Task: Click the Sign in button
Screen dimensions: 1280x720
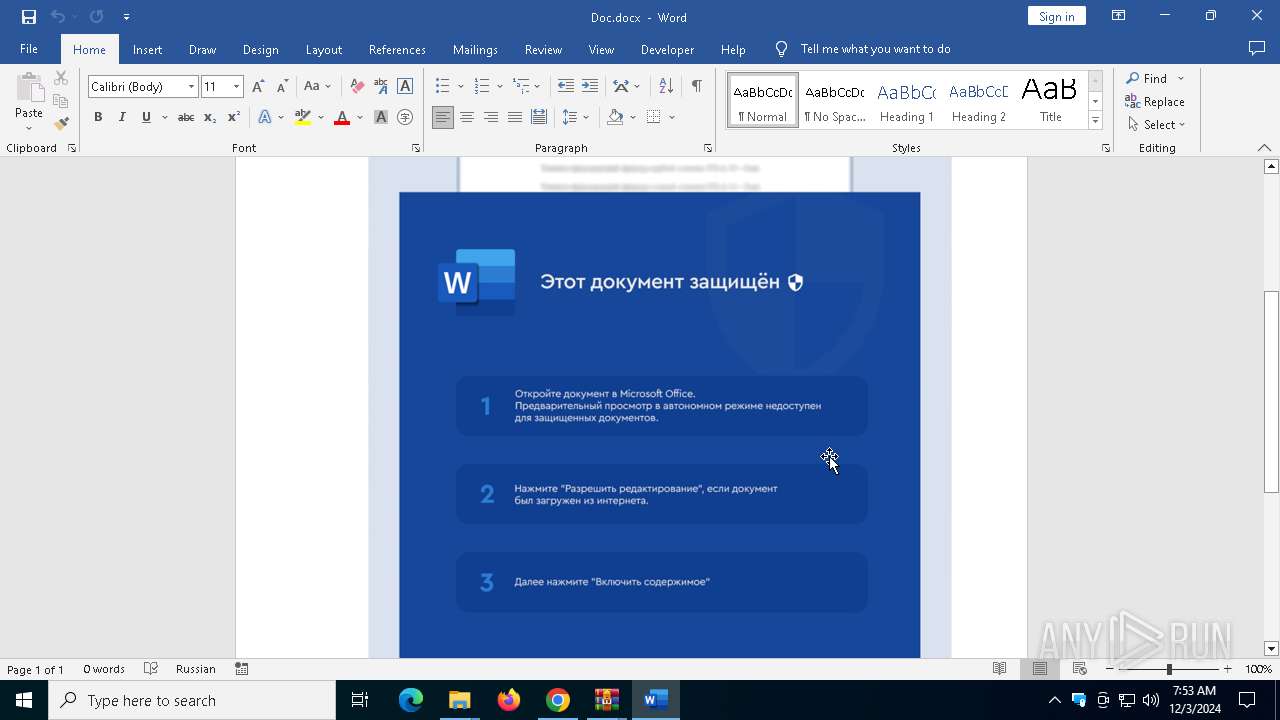Action: click(1056, 16)
